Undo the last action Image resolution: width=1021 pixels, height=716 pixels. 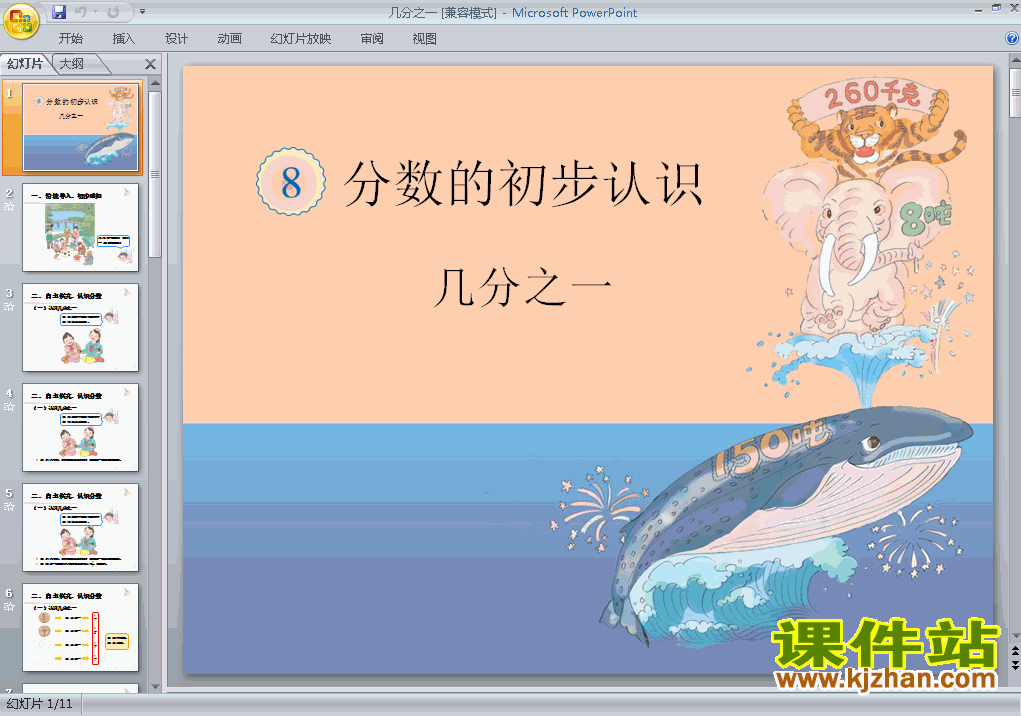pyautogui.click(x=81, y=12)
